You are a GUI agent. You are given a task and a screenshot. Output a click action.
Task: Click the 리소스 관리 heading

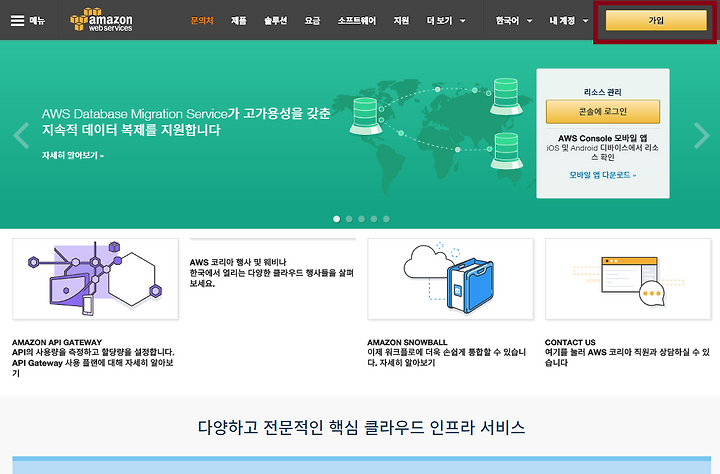point(603,92)
